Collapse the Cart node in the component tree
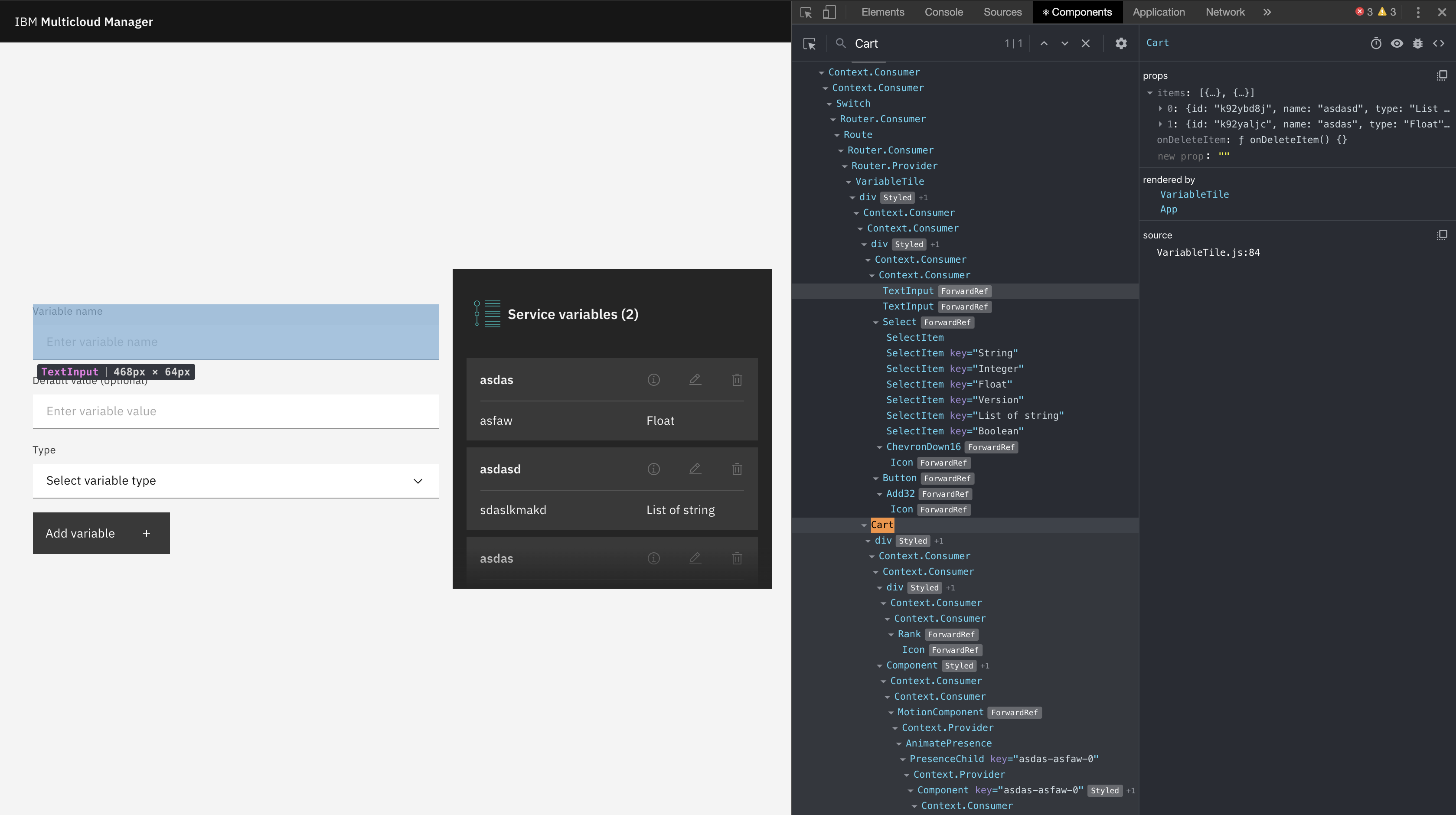 [864, 525]
